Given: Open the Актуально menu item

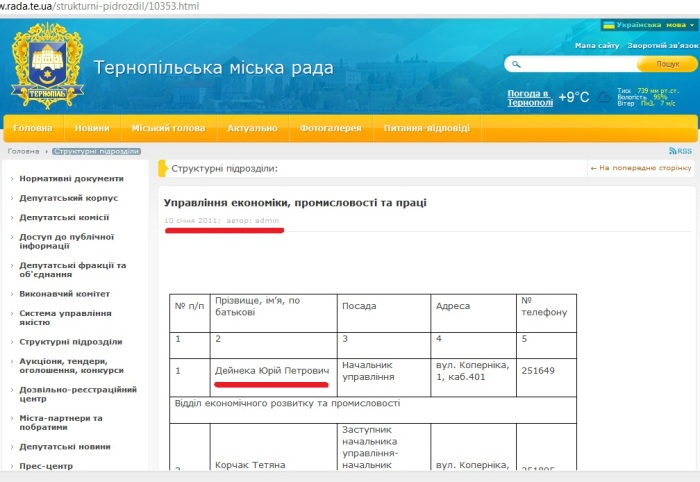Looking at the screenshot, I should 253,128.
